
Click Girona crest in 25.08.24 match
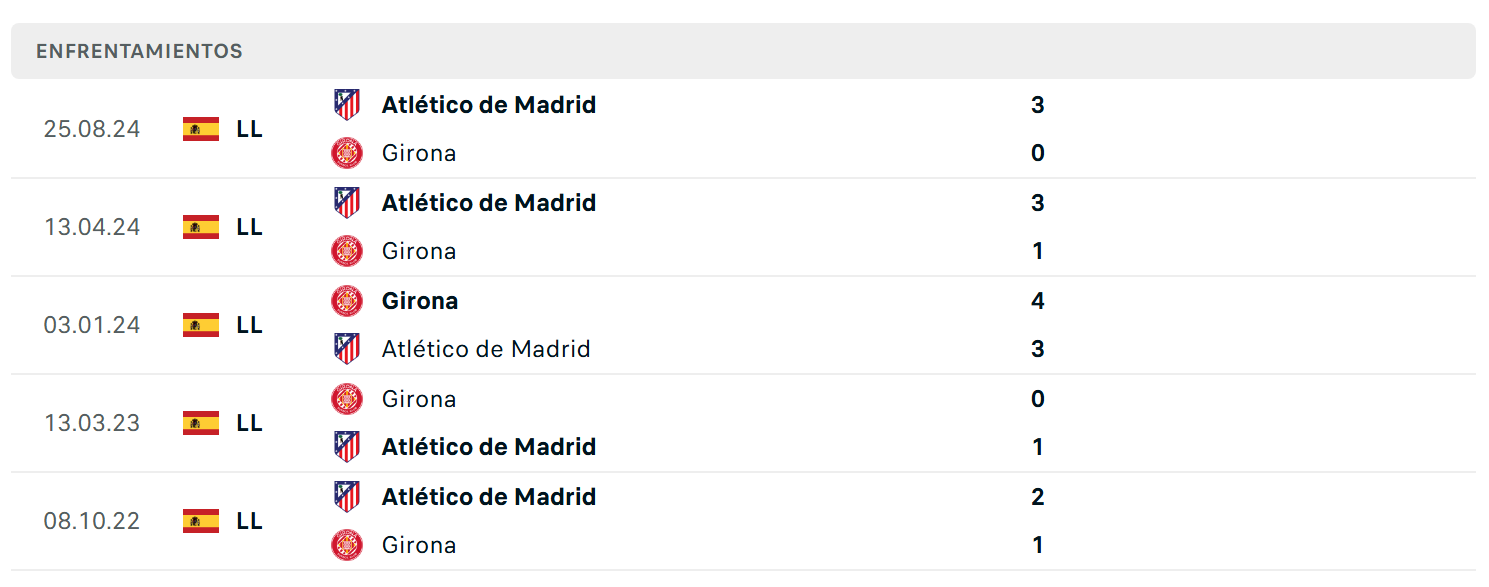coord(346,153)
